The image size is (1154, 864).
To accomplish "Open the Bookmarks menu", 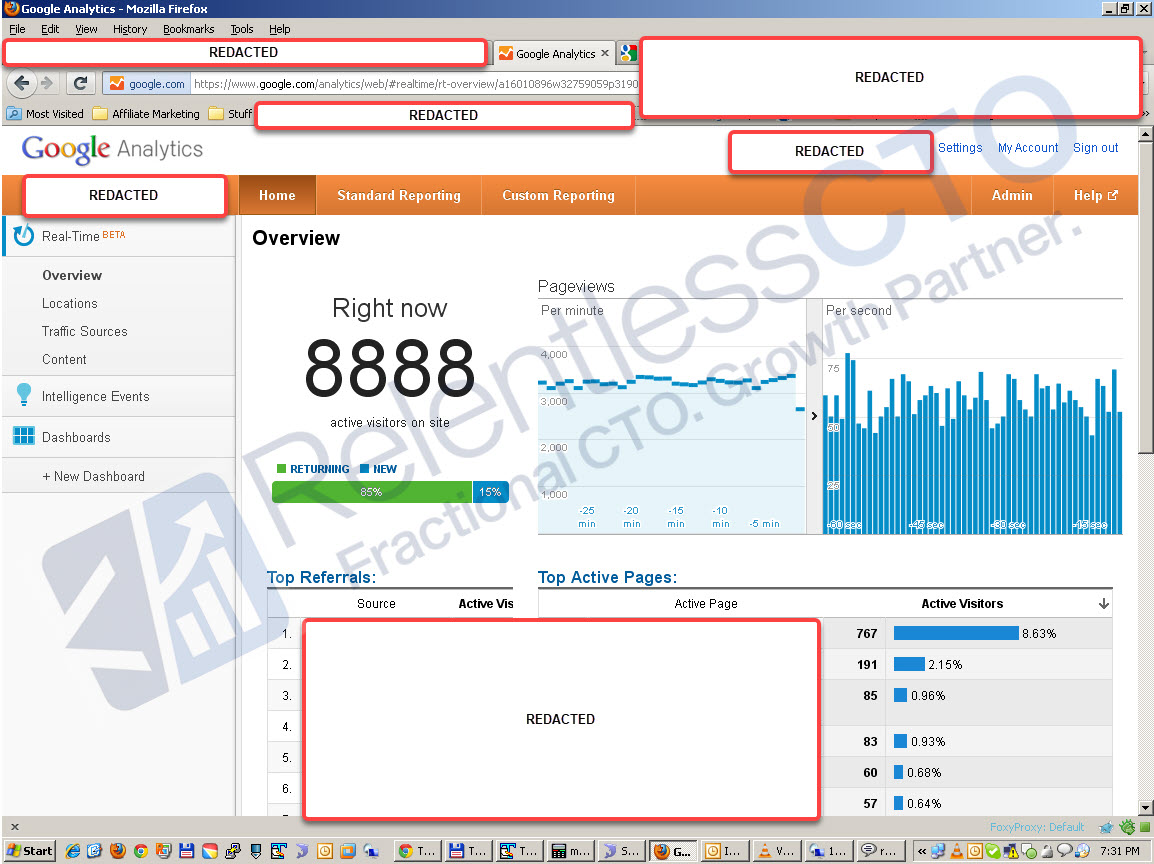I will (188, 29).
